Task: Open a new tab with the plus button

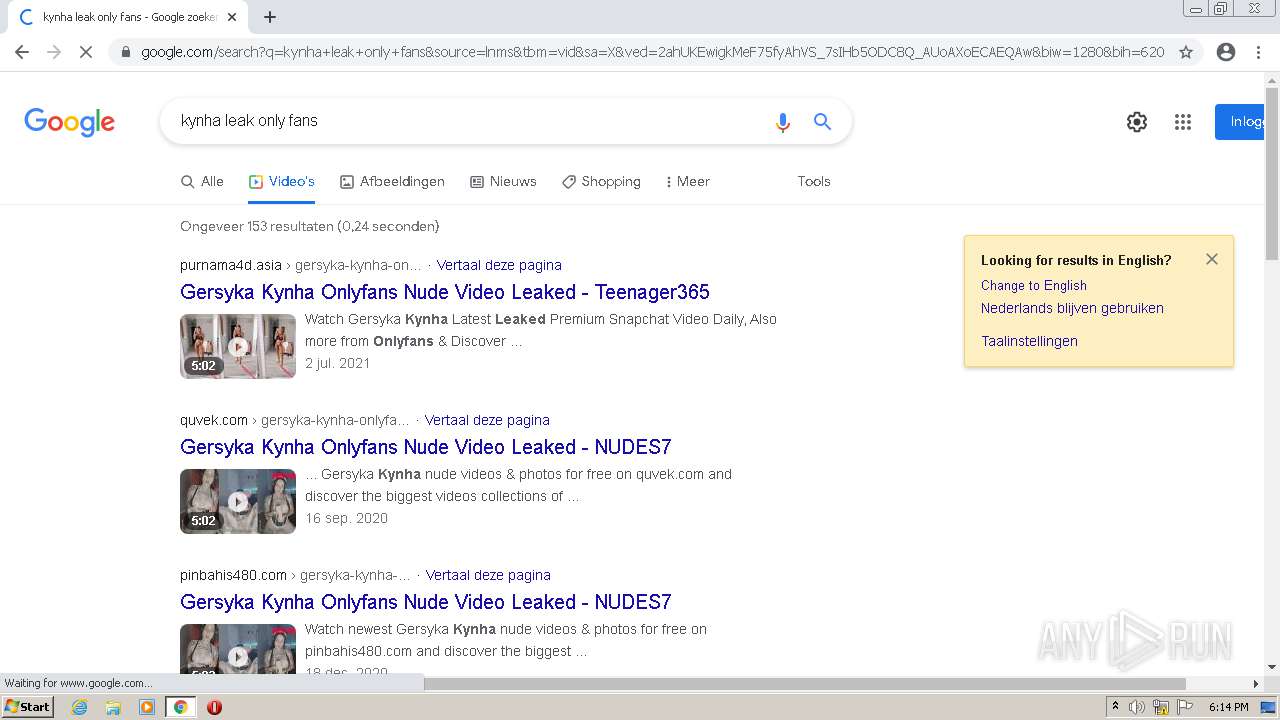Action: 270,17
